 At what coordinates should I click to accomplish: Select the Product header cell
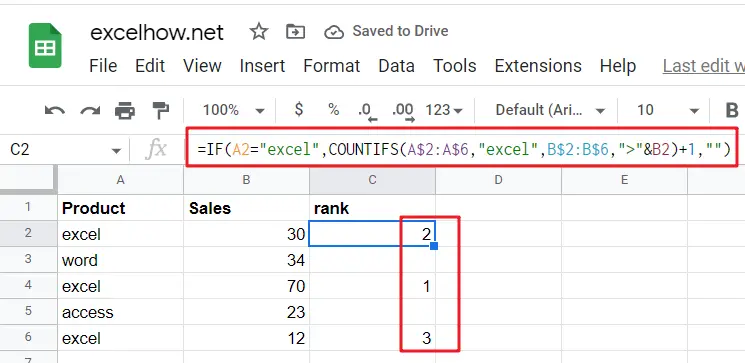click(x=120, y=208)
